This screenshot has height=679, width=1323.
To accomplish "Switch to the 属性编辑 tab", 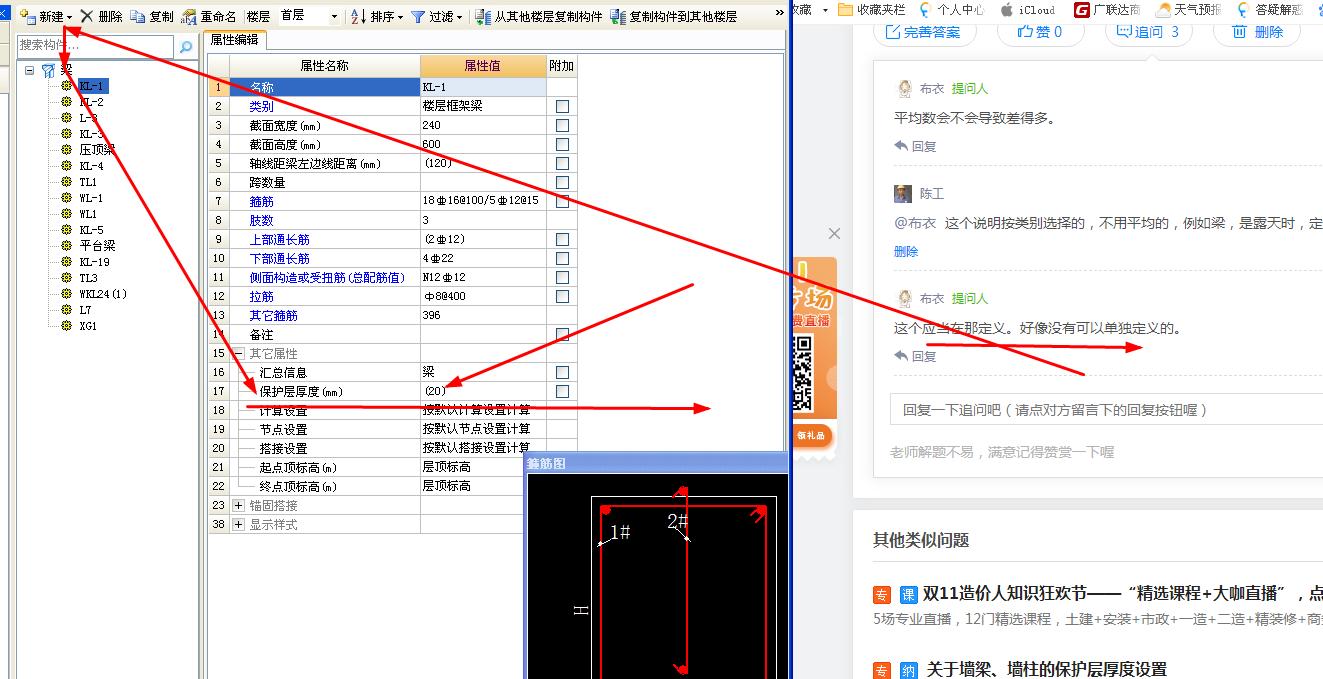I will click(x=236, y=40).
